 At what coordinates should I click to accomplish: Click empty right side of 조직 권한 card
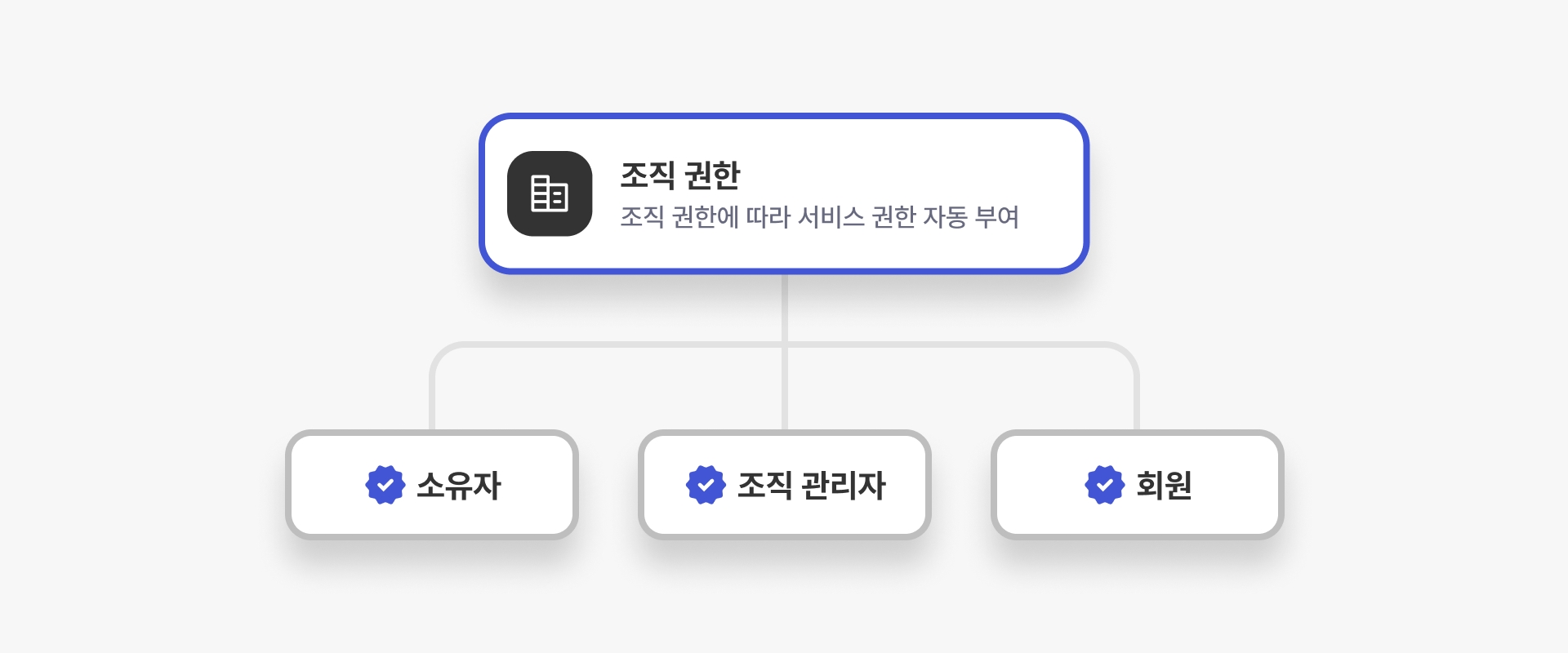(x=1049, y=193)
